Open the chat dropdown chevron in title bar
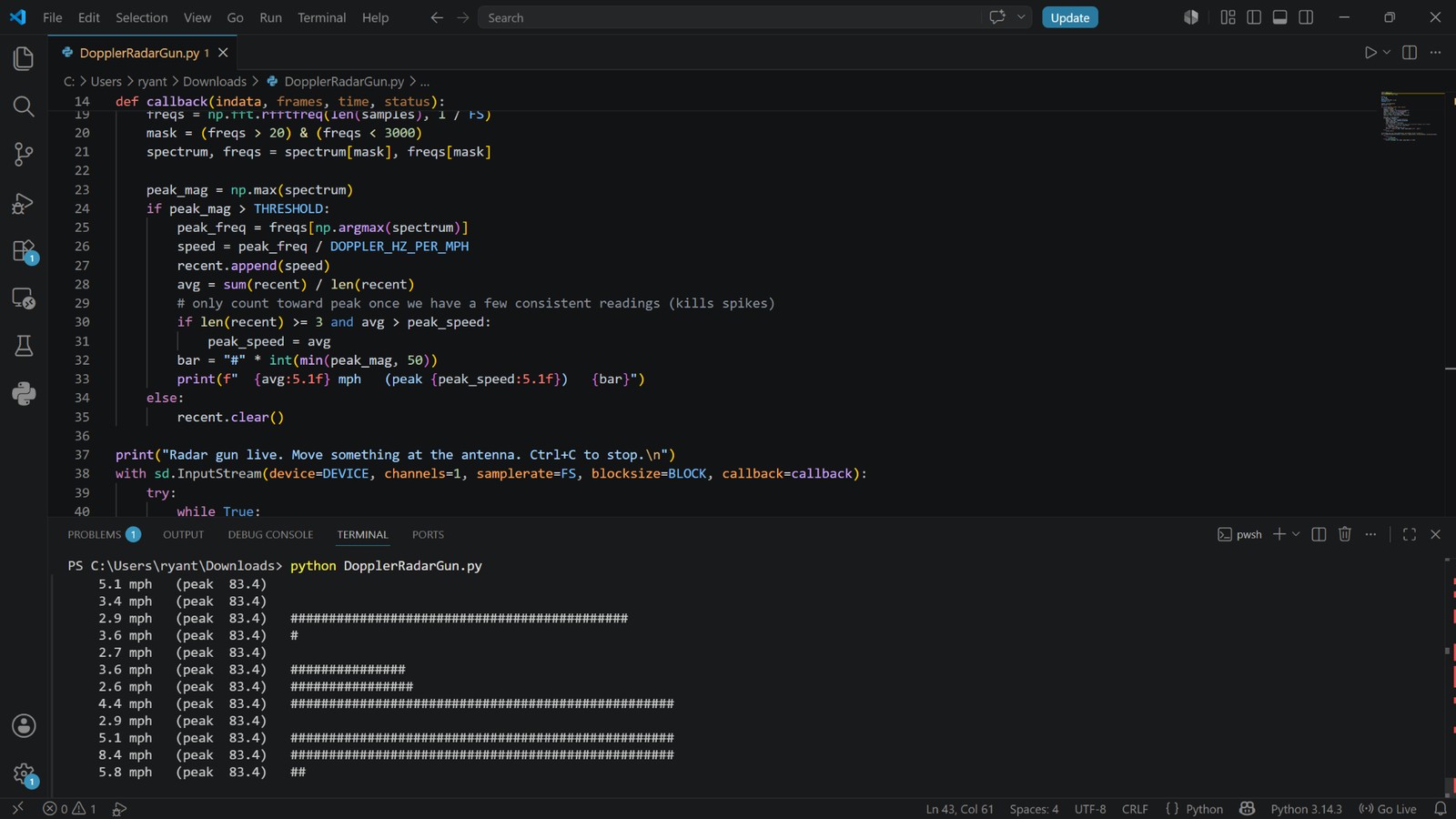The image size is (1456, 819). (x=1021, y=17)
